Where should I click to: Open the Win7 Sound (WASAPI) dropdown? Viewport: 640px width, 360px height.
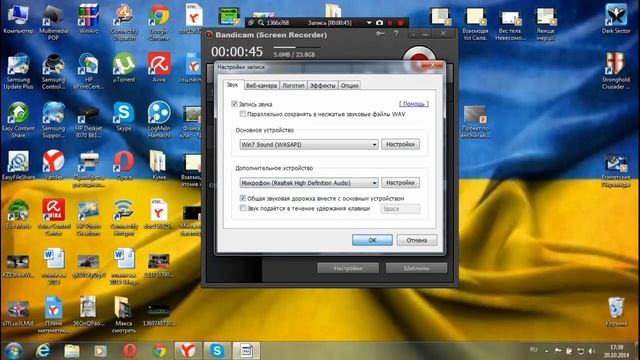(x=309, y=144)
